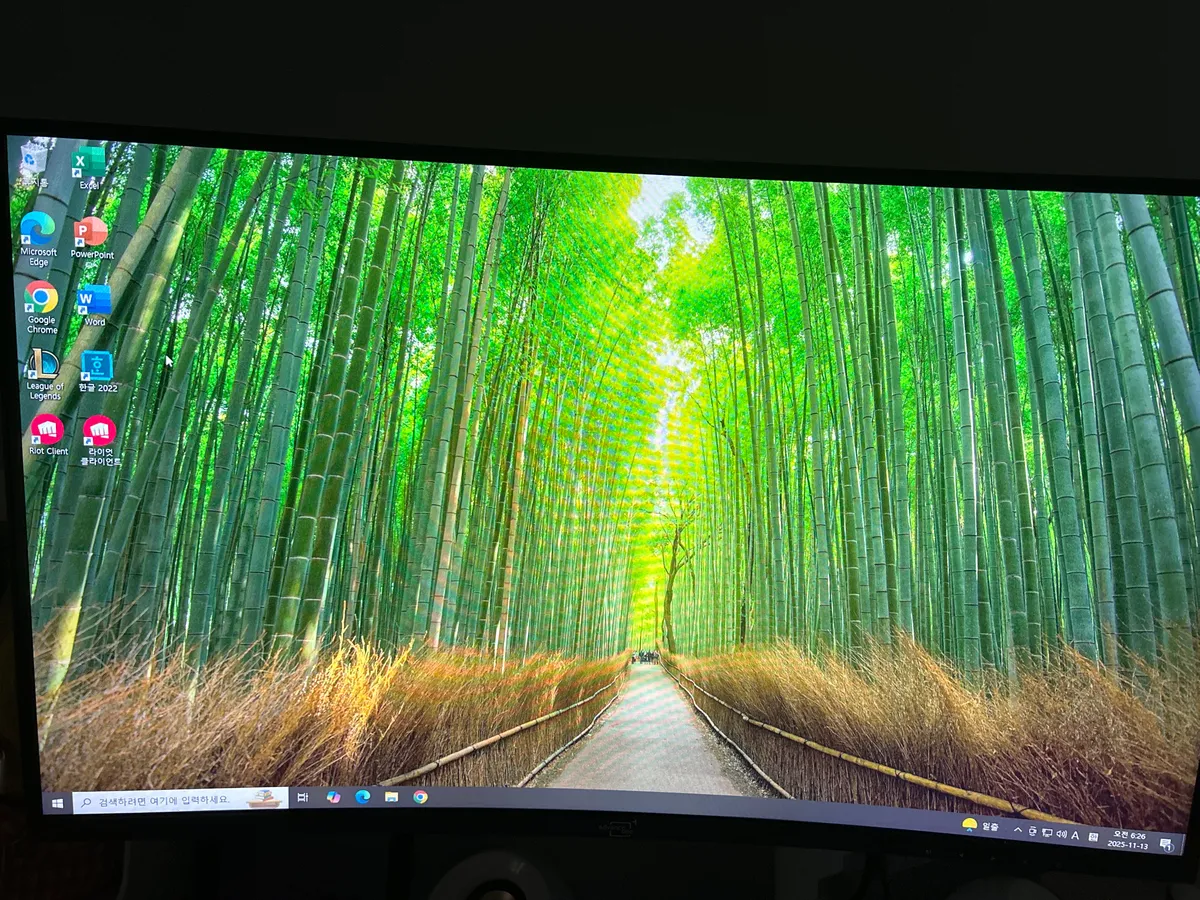Open Microsoft Edge from the taskbar
The image size is (1200, 900).
tap(362, 797)
